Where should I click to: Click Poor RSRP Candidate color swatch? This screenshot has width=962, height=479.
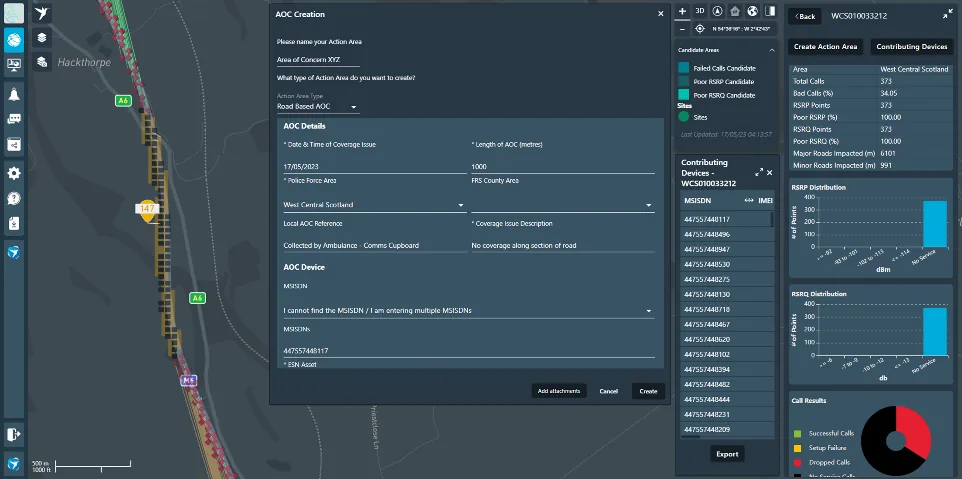683,82
